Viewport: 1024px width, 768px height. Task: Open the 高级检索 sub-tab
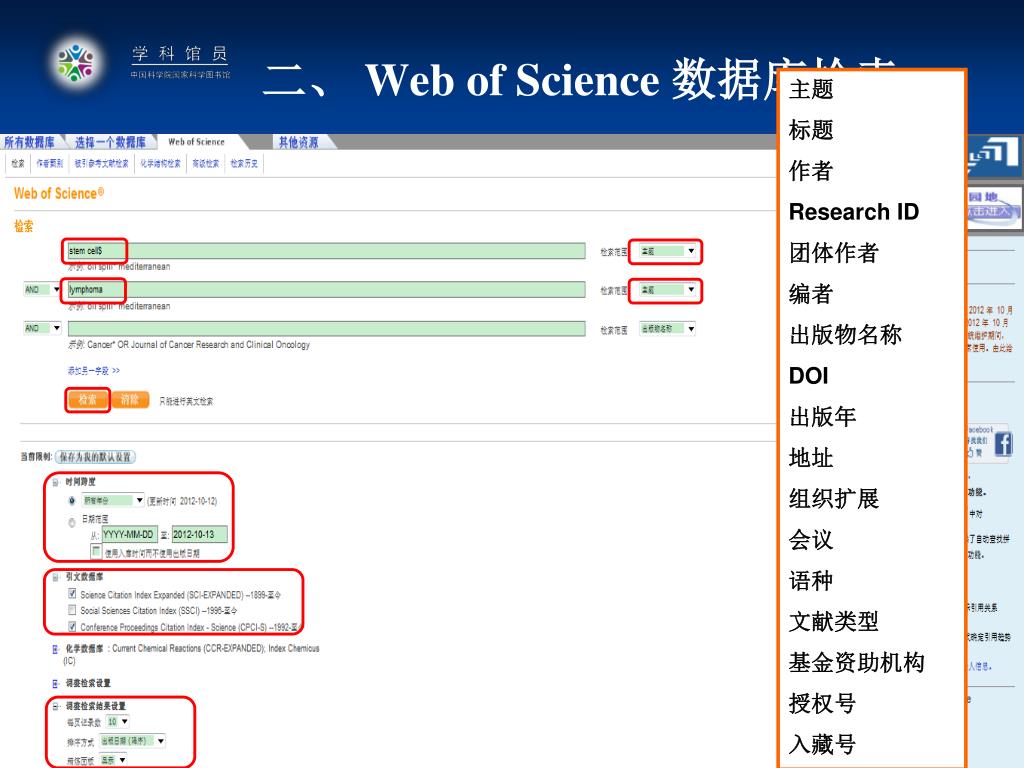click(x=206, y=163)
